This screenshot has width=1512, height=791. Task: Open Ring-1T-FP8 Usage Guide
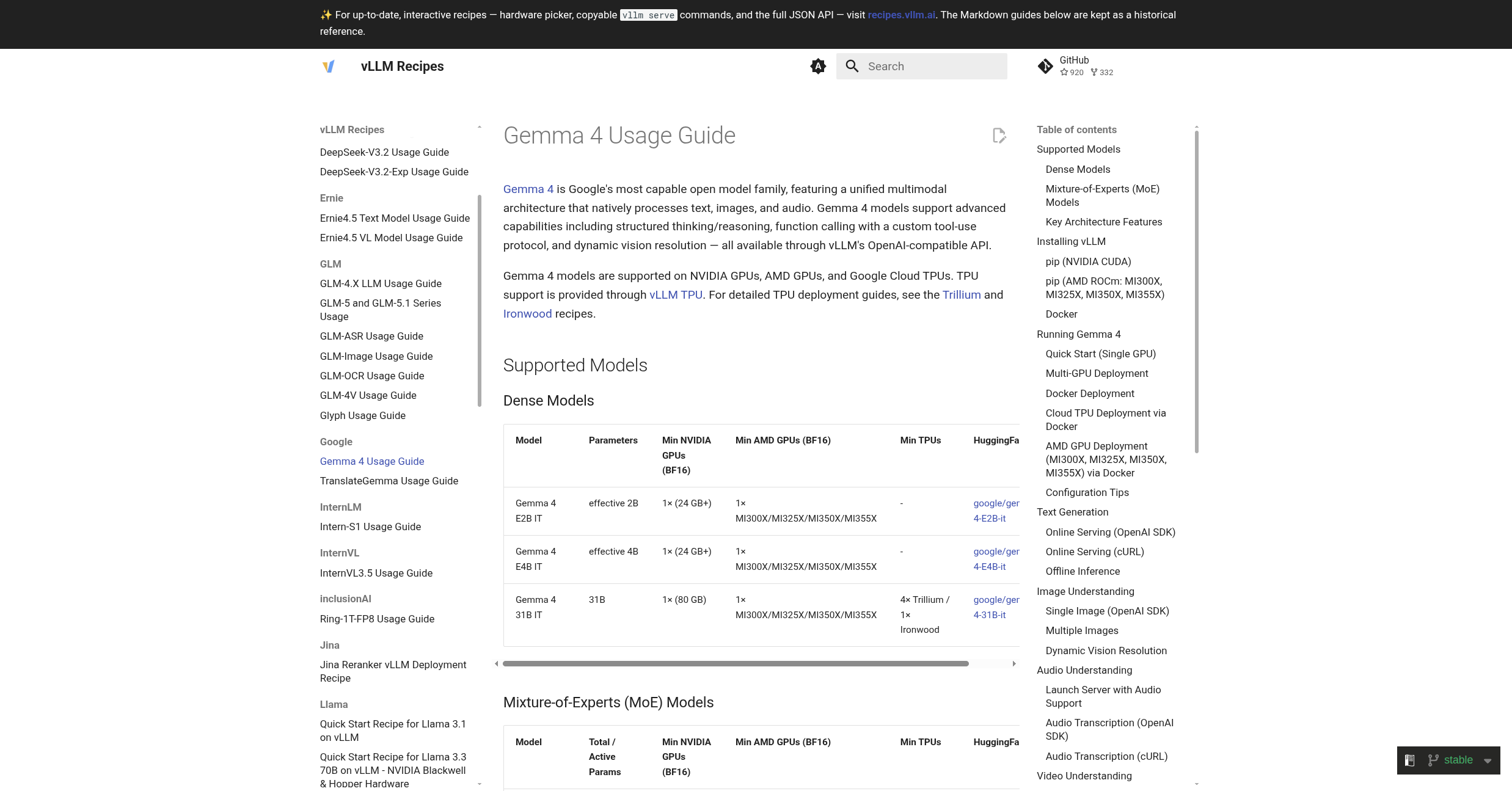click(377, 619)
